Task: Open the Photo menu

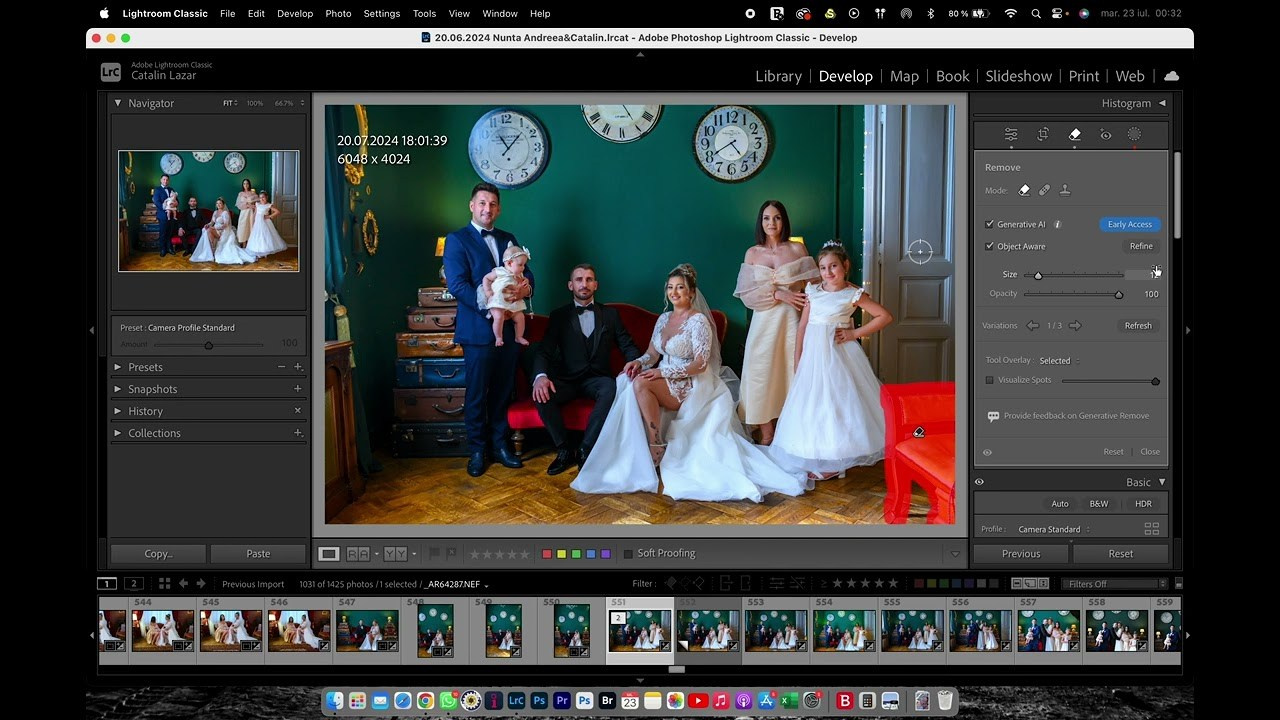Action: click(x=338, y=13)
